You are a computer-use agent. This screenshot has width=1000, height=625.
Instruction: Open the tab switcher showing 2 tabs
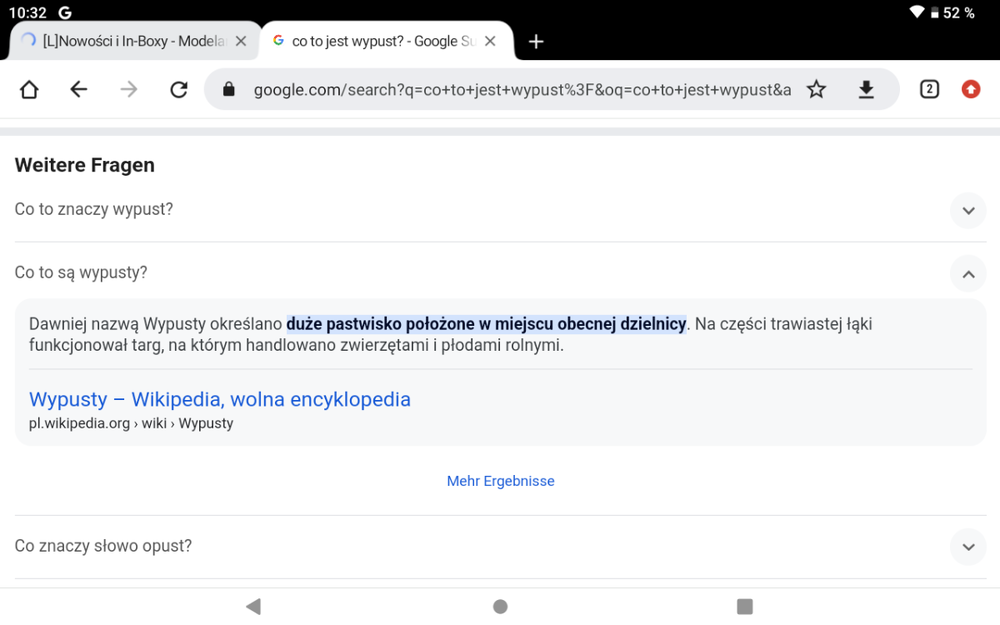click(x=929, y=90)
